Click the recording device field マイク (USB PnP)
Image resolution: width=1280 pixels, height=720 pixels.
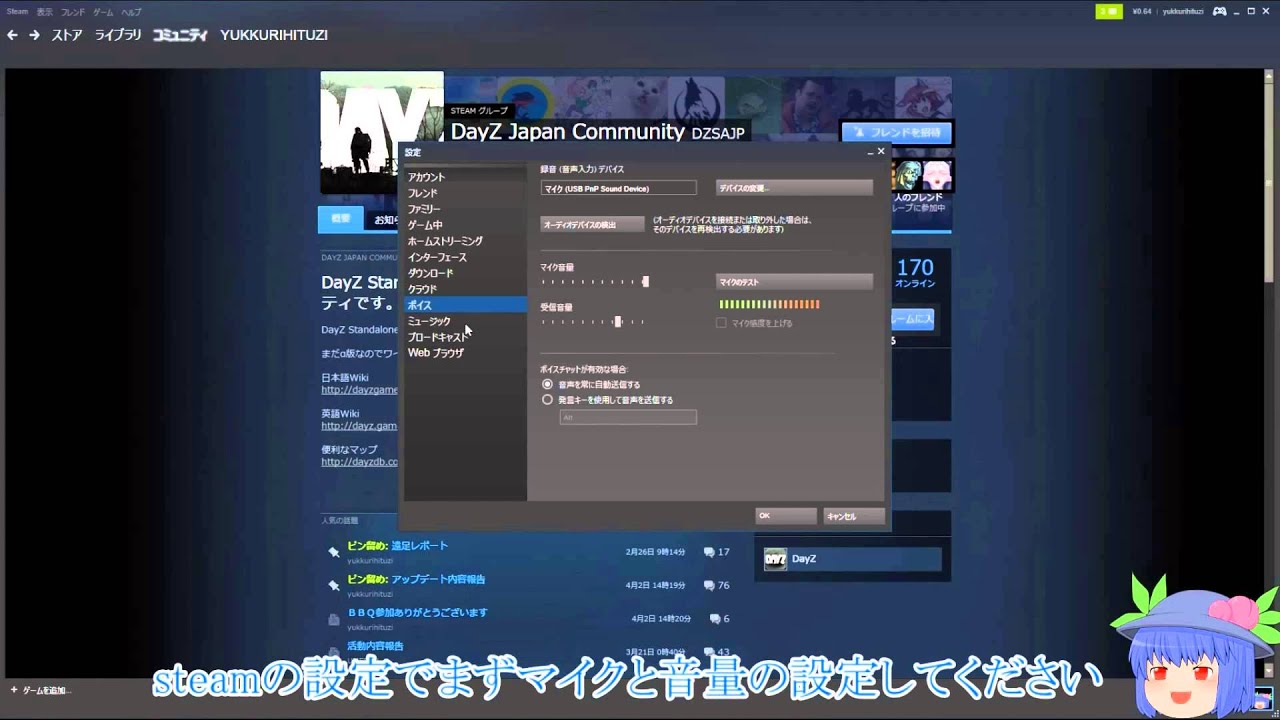point(618,188)
